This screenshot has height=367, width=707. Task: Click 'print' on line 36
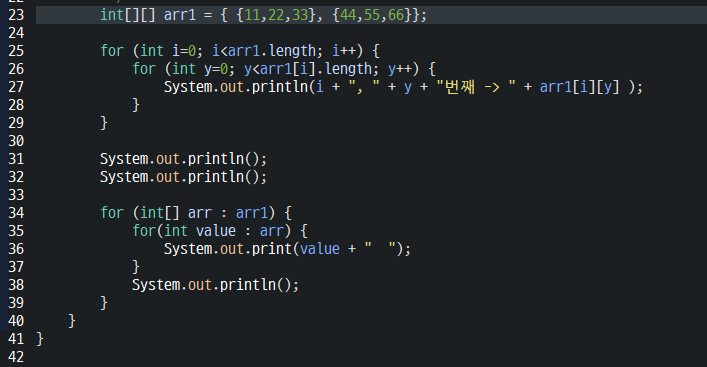pos(272,249)
